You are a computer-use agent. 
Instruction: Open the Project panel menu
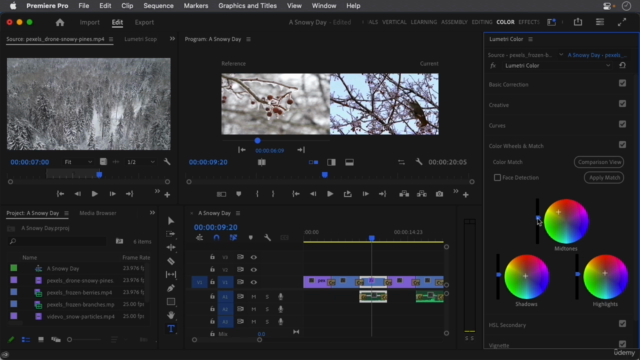click(x=66, y=213)
